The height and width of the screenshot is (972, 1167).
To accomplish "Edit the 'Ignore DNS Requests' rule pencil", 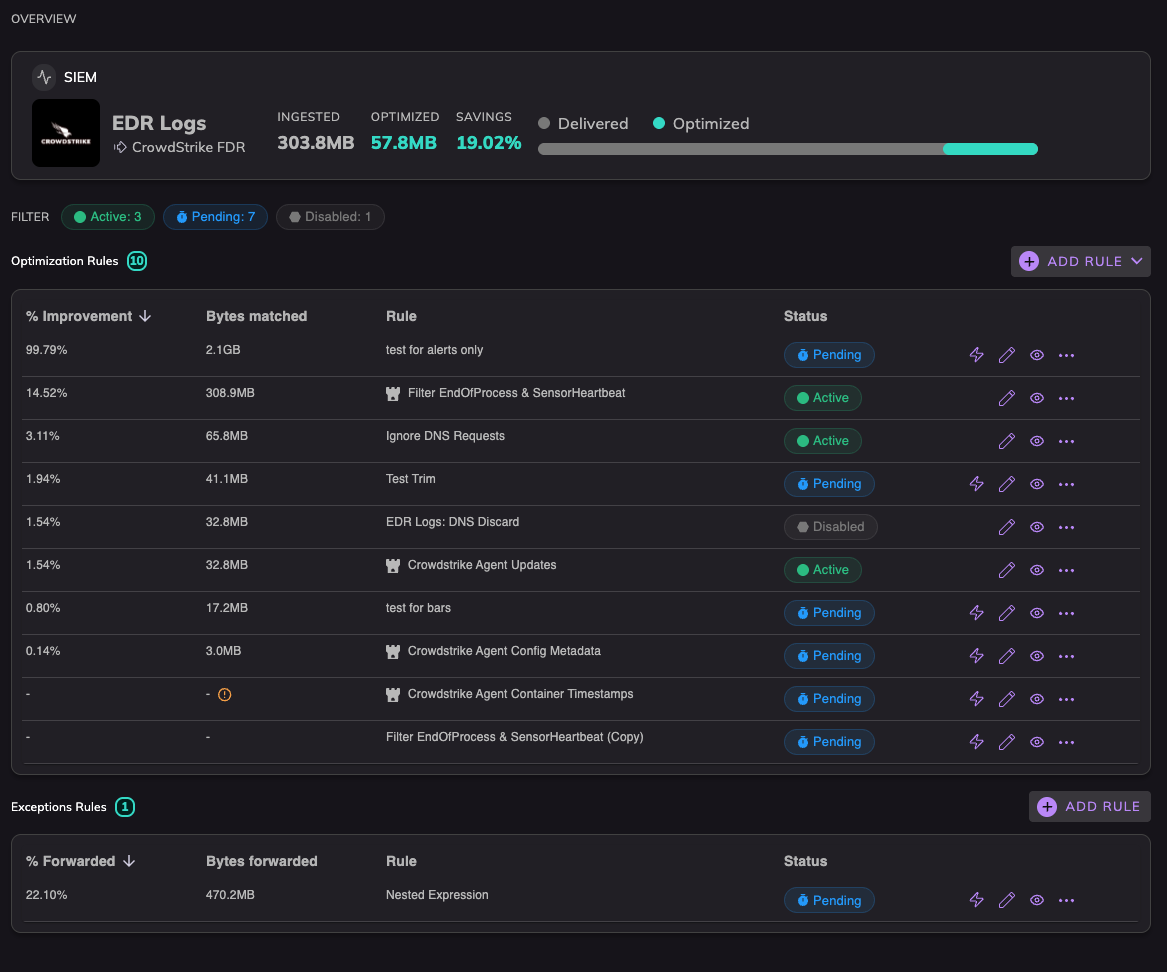I will pos(1006,441).
